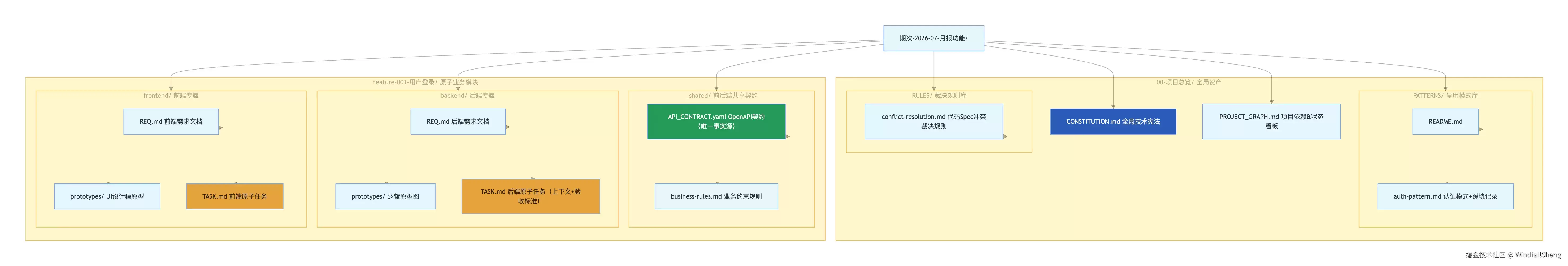Select the frontend REQ.md 前端需求文档 node
This screenshot has width=1568, height=266.
click(x=171, y=122)
